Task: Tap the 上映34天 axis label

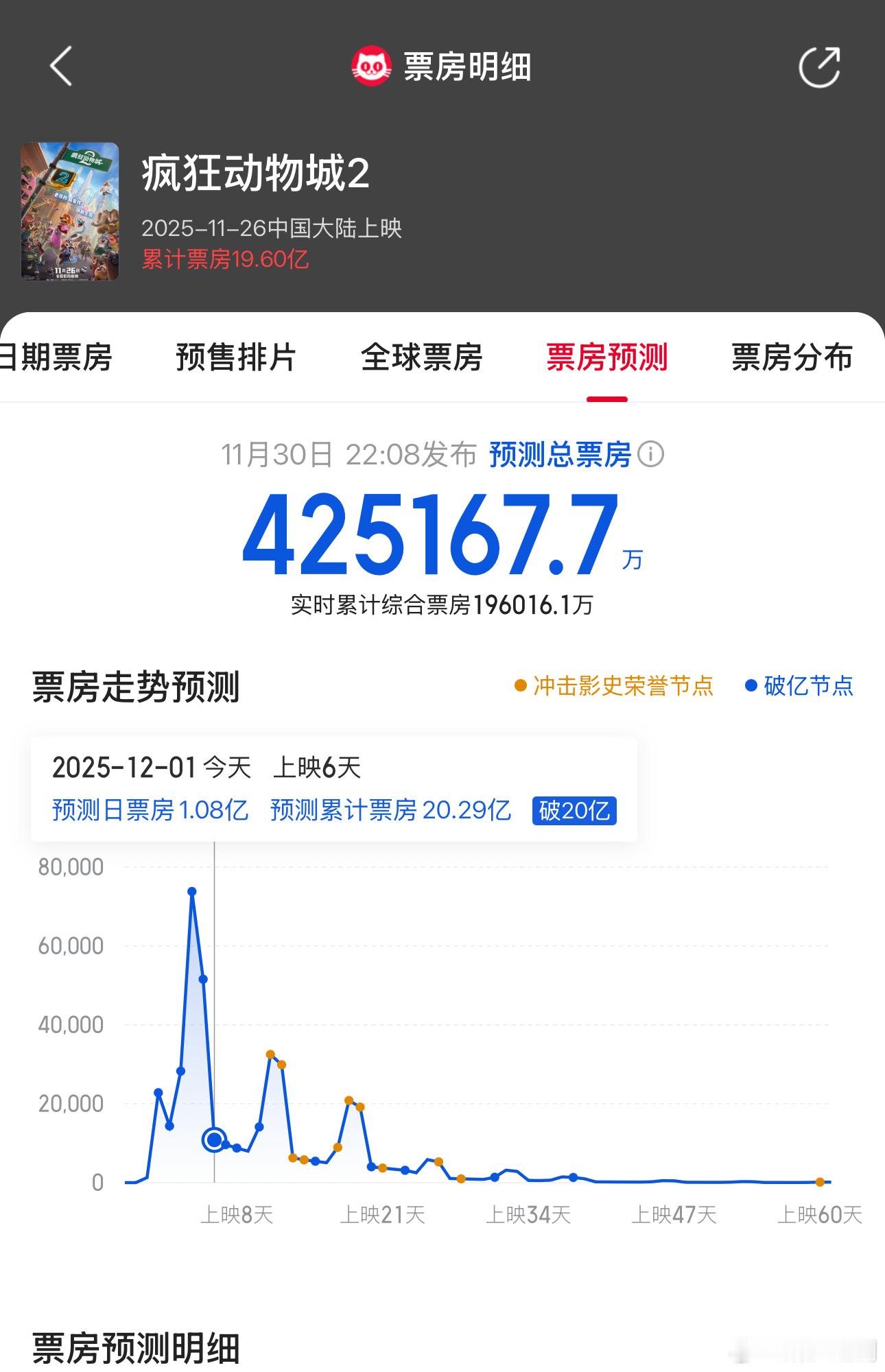Action: (528, 1216)
